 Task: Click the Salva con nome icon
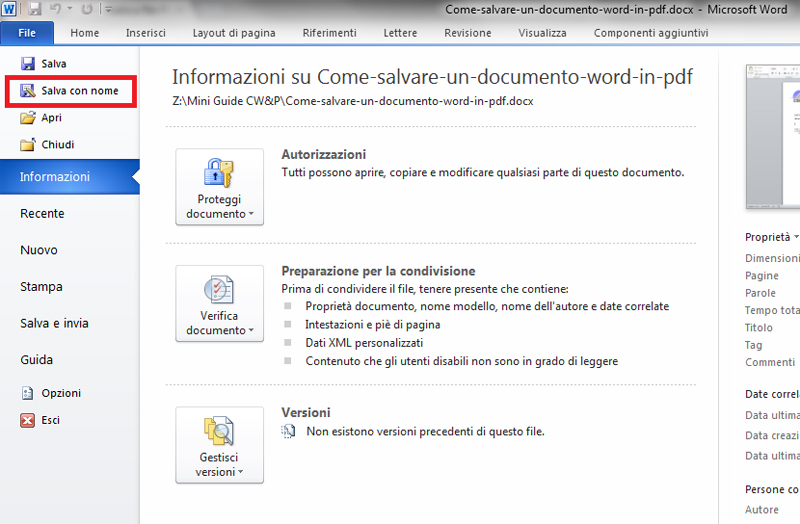[28, 90]
